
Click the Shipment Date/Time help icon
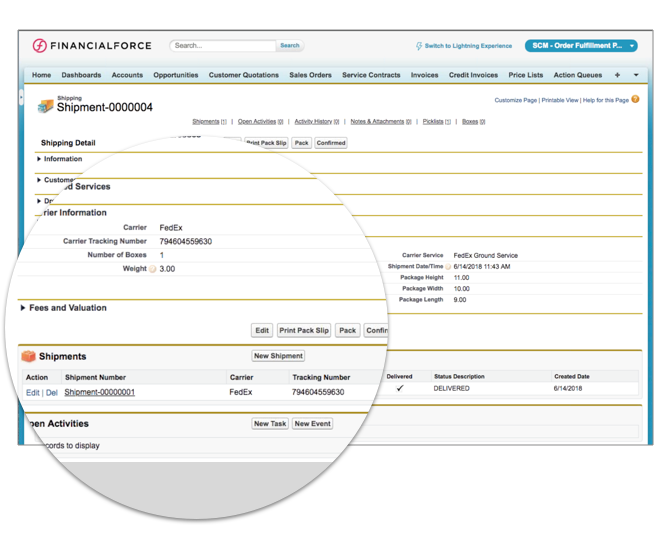click(448, 267)
